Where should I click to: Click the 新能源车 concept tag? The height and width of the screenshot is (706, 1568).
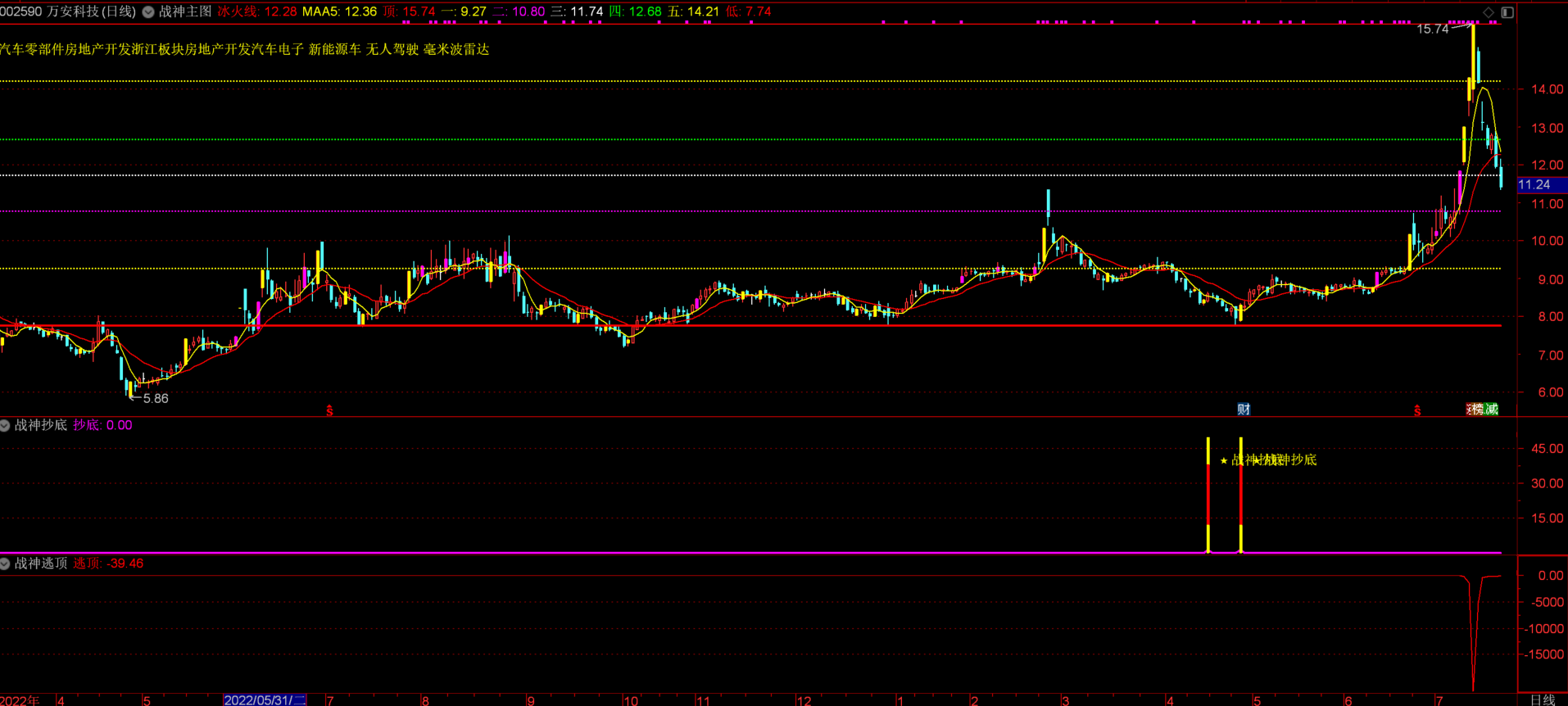point(334,49)
